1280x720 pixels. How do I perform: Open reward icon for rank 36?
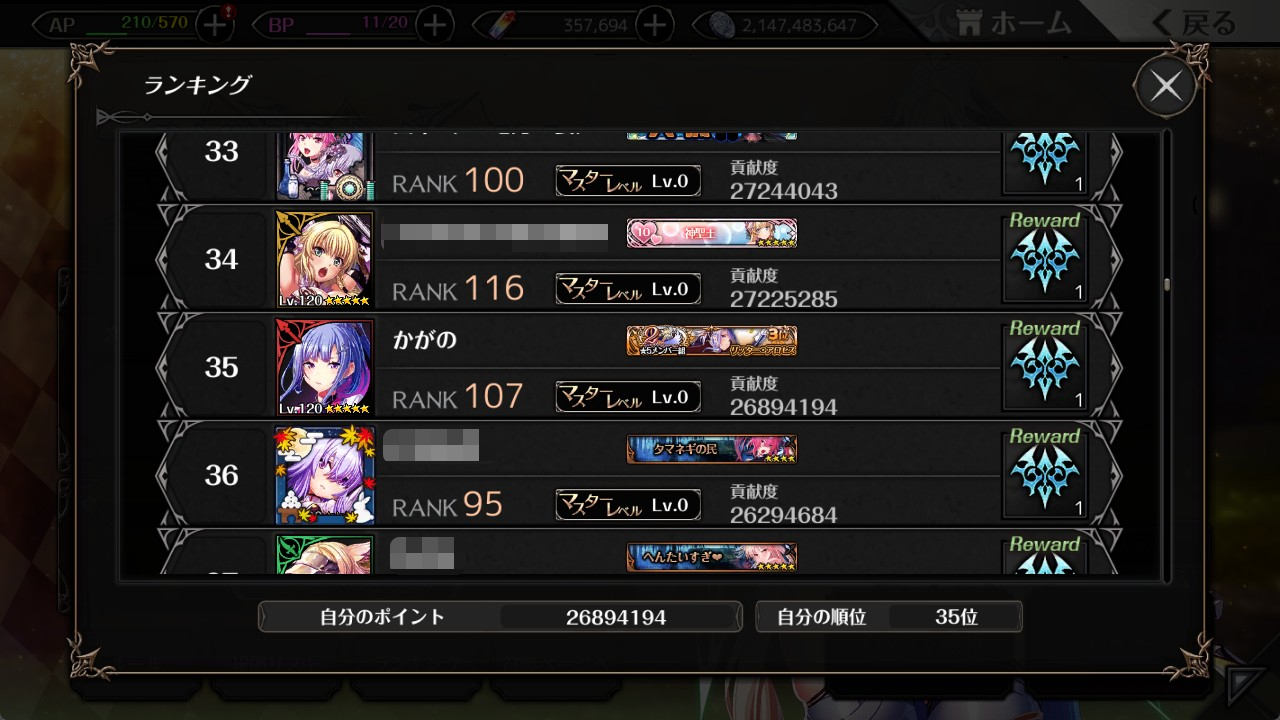(1044, 474)
